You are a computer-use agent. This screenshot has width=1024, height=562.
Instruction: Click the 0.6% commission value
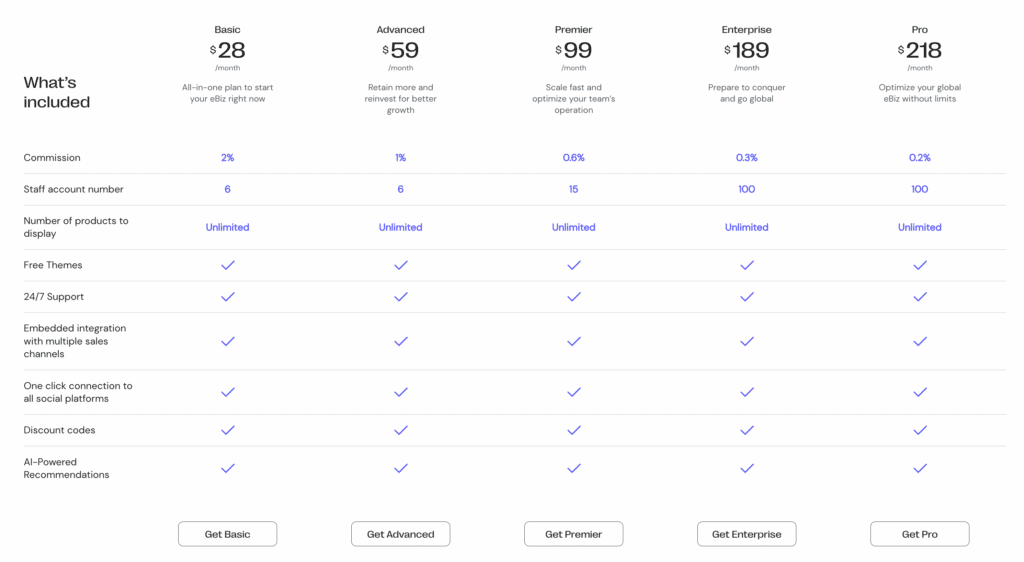click(573, 157)
